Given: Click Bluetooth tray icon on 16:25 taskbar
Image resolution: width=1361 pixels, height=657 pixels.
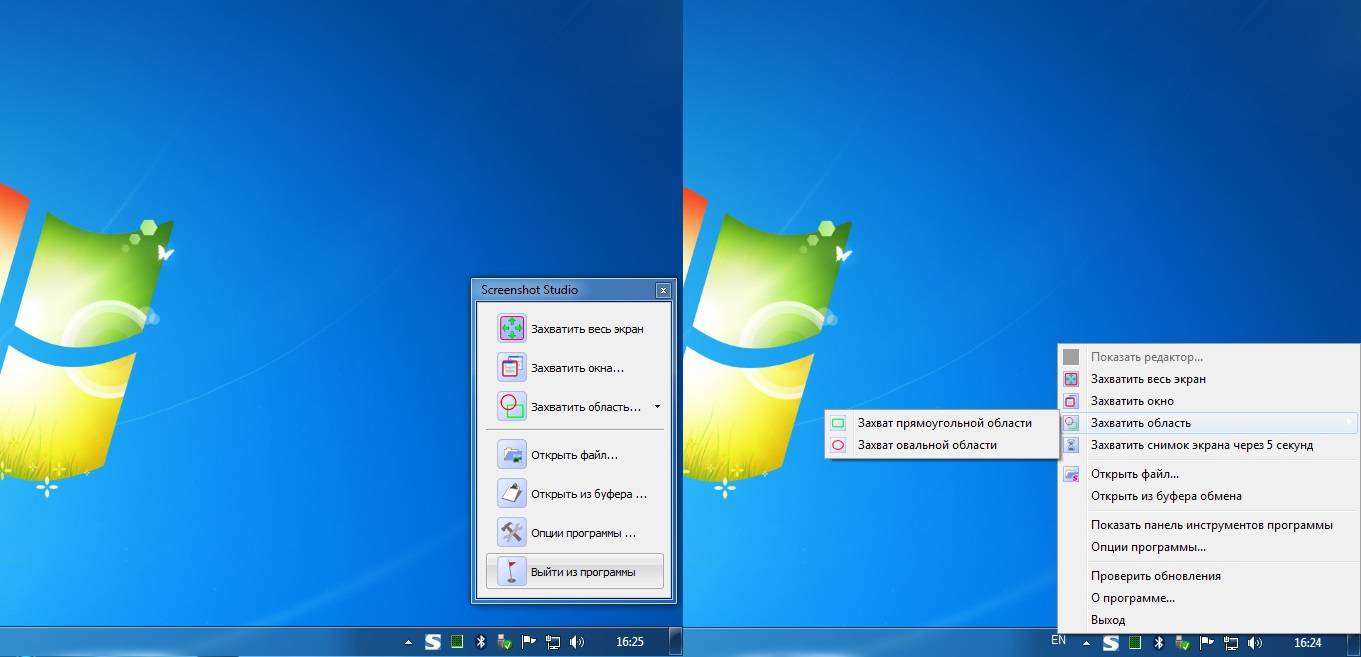Looking at the screenshot, I should click(x=480, y=642).
